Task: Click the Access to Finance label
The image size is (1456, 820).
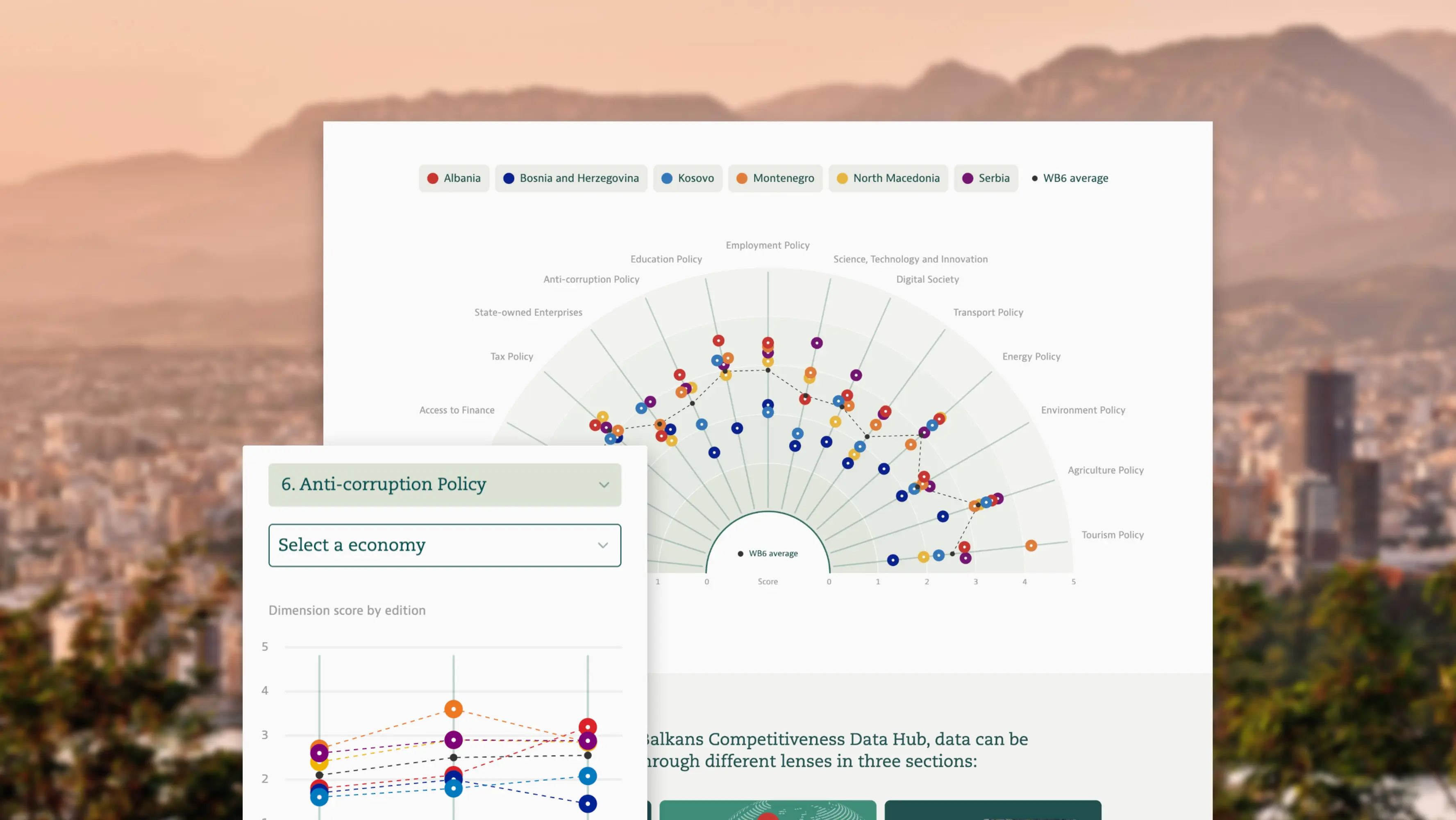Action: point(456,410)
